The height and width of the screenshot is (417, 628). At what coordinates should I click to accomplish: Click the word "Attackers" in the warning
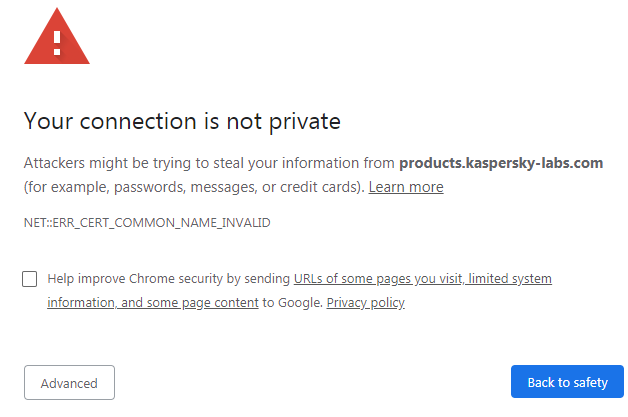pos(56,162)
